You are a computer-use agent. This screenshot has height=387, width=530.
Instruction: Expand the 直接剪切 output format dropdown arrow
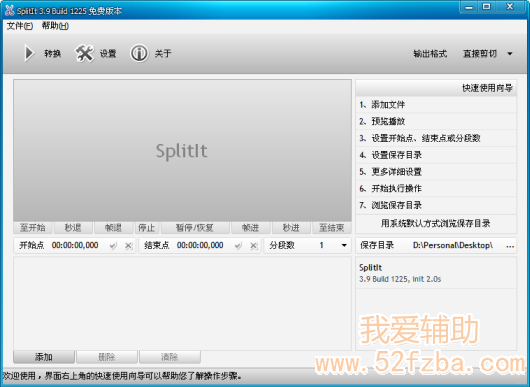(x=510, y=53)
